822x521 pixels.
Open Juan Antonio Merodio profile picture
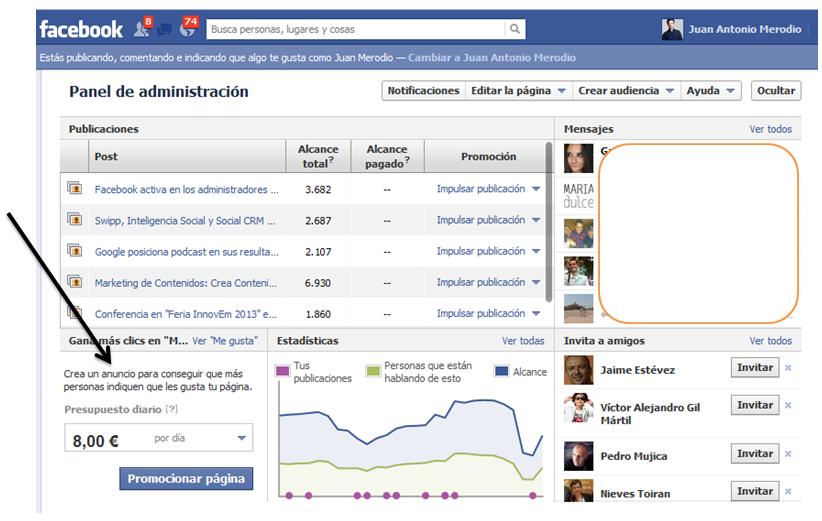click(x=672, y=29)
